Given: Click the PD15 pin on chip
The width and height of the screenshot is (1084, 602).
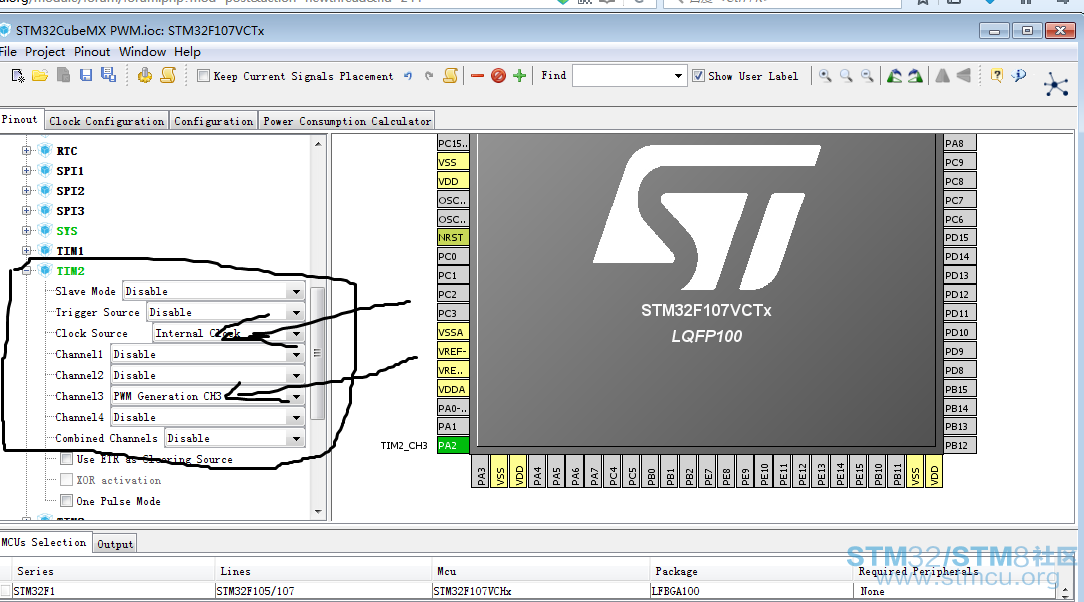Looking at the screenshot, I should pyautogui.click(x=960, y=237).
